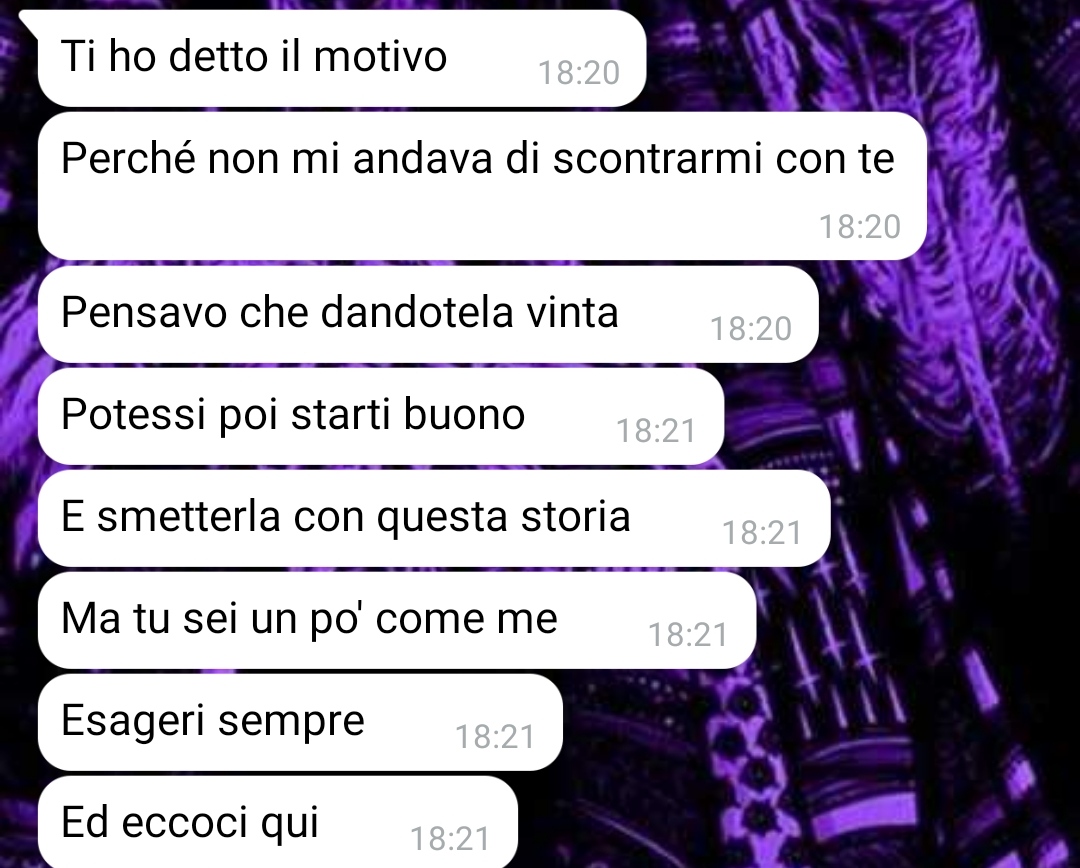Tap the 'Potessi poi starti buono' message
The height and width of the screenshot is (868, 1080).
click(x=293, y=415)
